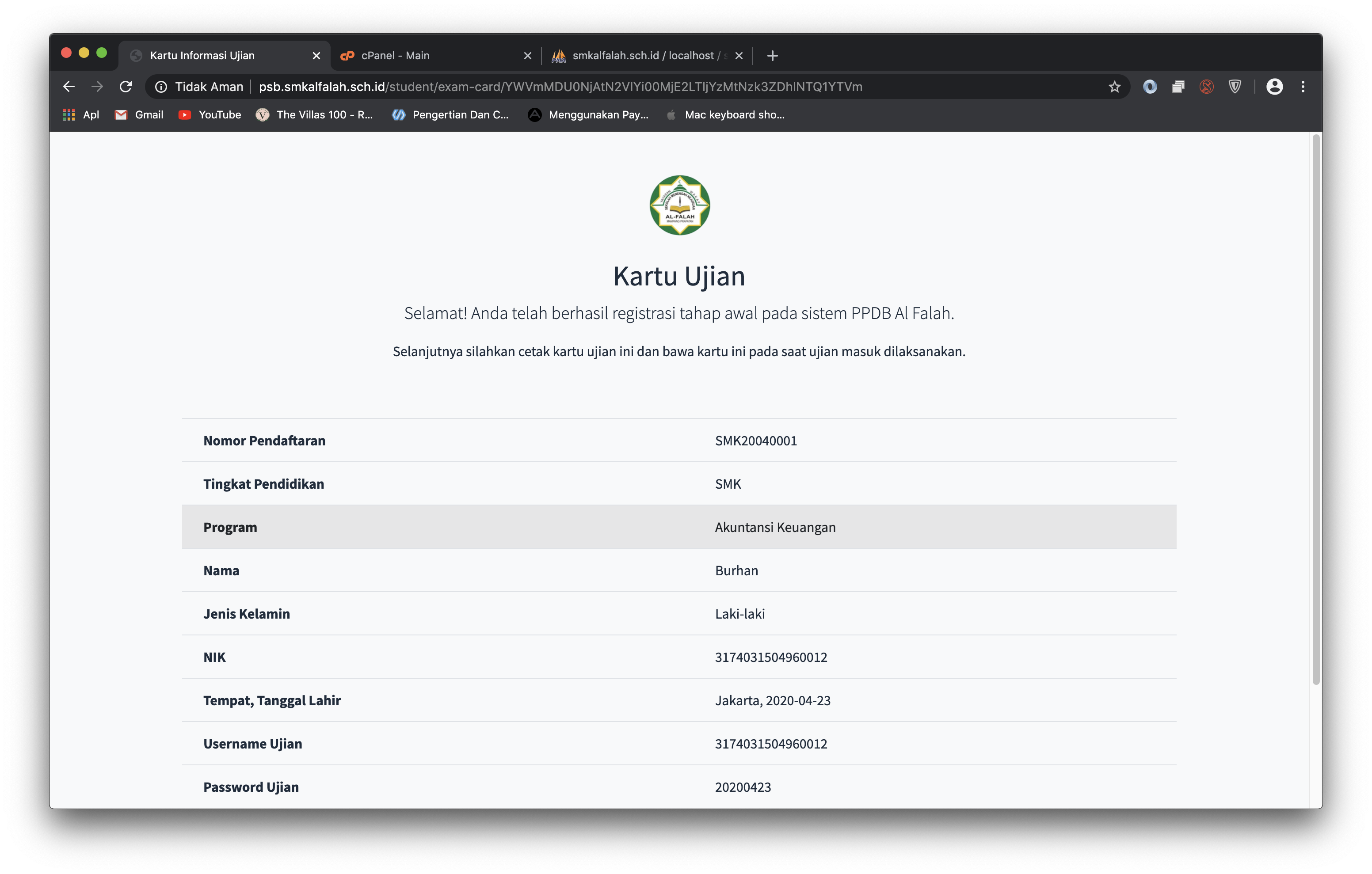This screenshot has width=1372, height=874.
Task: Click the shield extension icon
Action: [x=1235, y=87]
